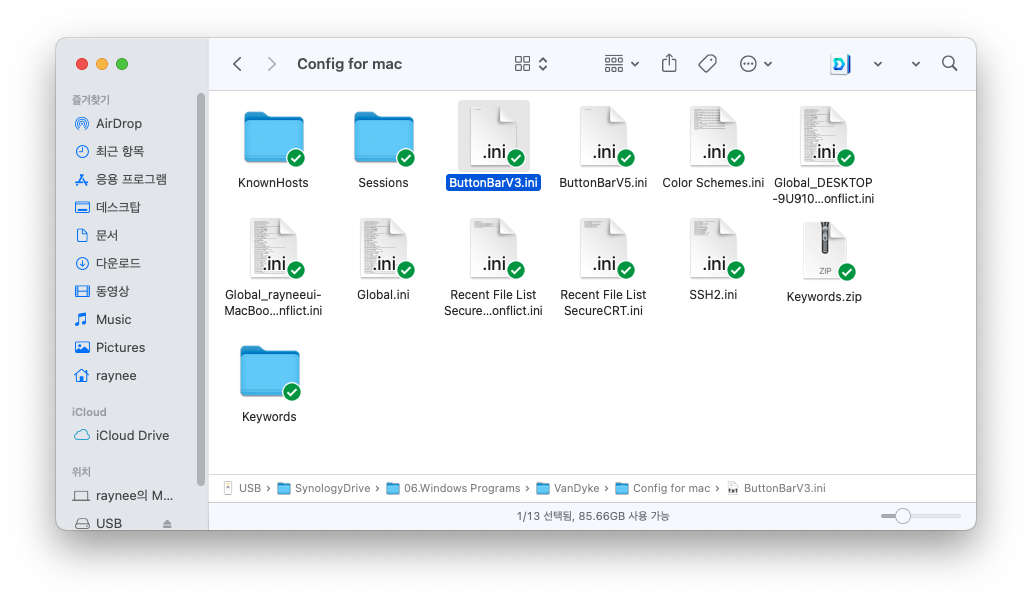Click the Sessions folder name label
Viewport: 1032px width, 604px height.
point(384,183)
